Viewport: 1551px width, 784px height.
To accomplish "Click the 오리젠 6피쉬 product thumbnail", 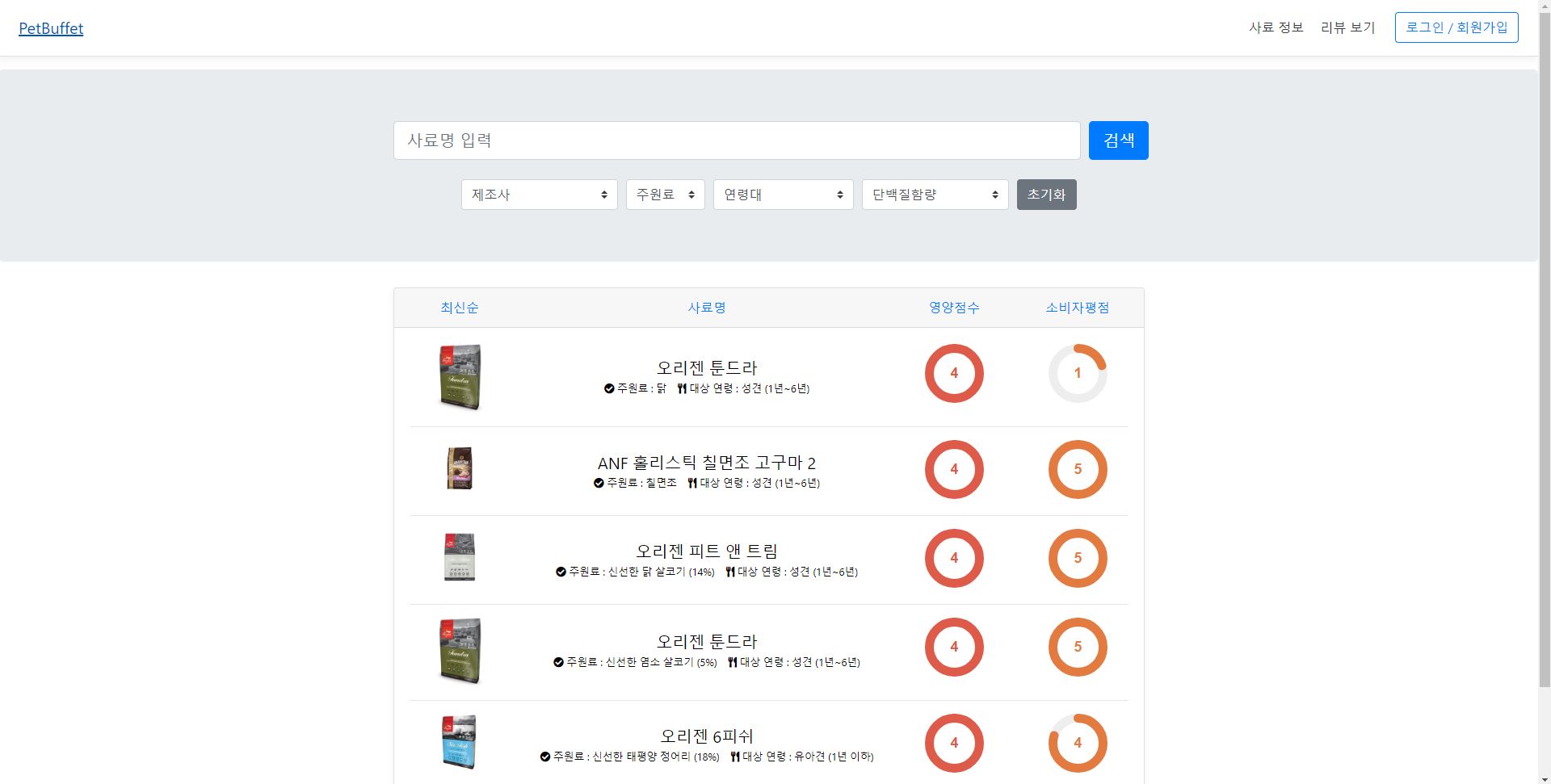I will pos(460,742).
